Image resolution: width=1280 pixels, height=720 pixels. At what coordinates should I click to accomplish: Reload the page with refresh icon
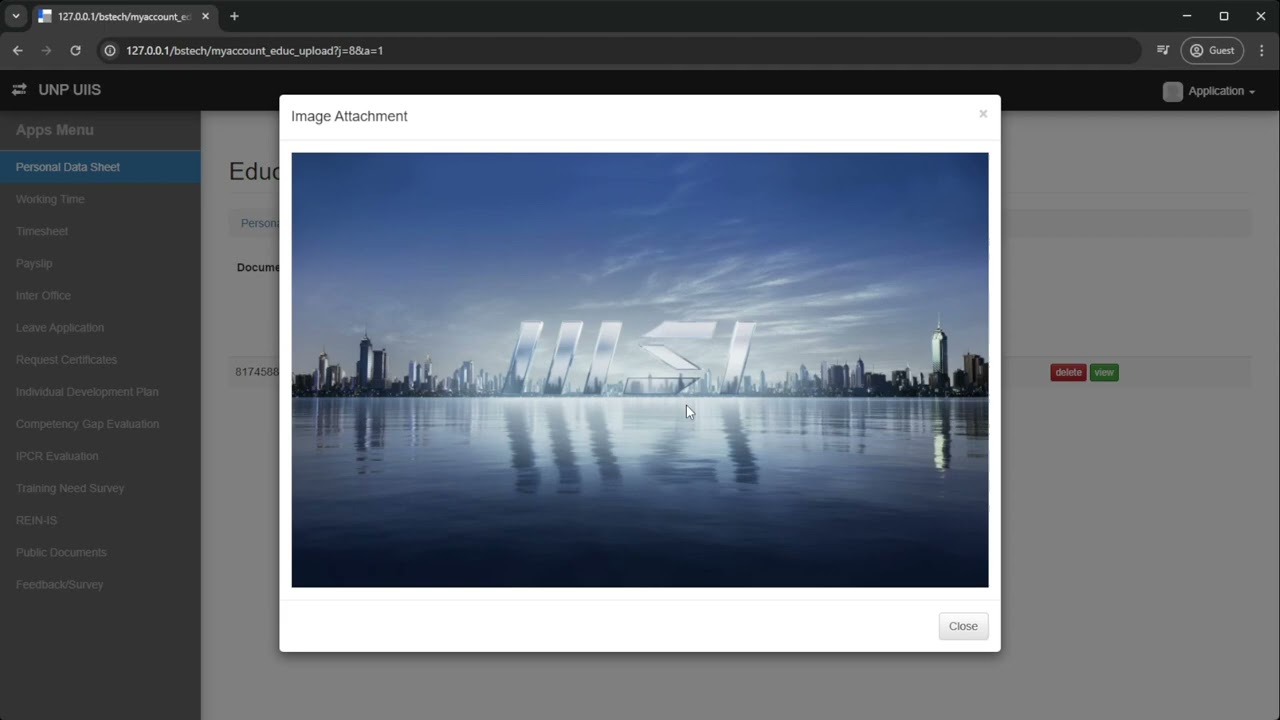point(75,50)
